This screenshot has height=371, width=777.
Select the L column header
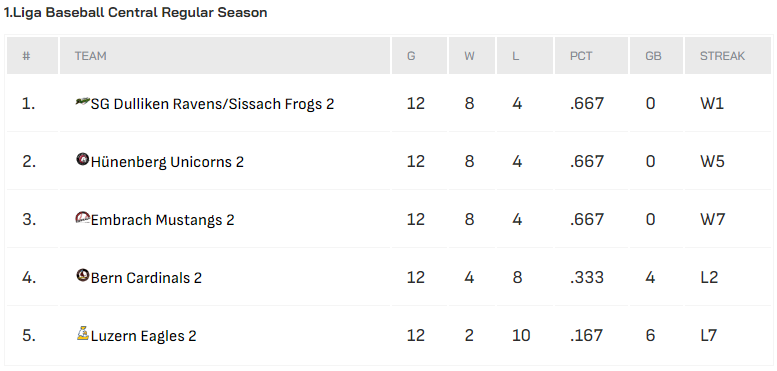[x=515, y=56]
